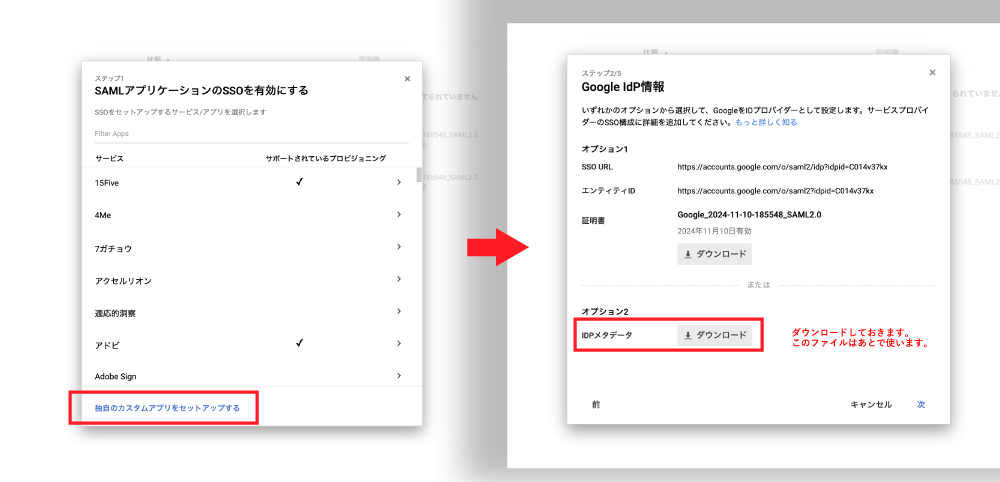
Task: Select the 7ガチョウ row label
Action: pos(113,249)
